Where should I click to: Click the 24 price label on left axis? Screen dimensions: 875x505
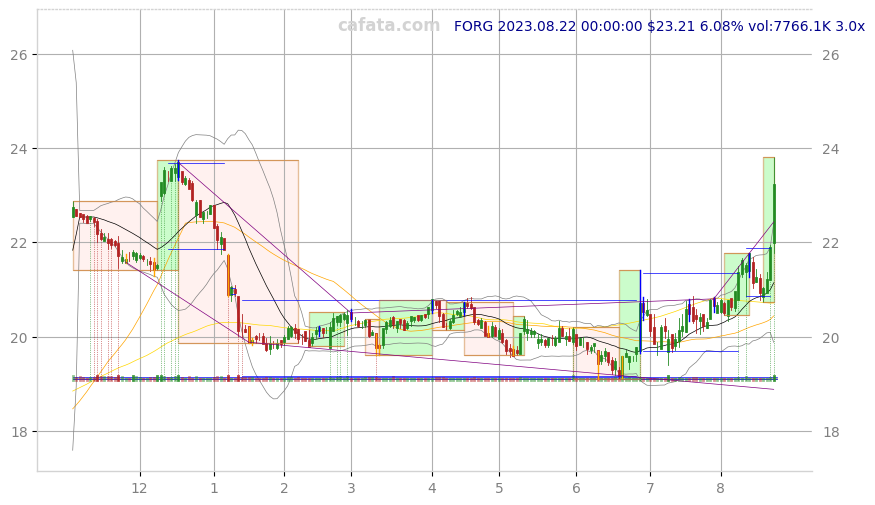click(19, 149)
